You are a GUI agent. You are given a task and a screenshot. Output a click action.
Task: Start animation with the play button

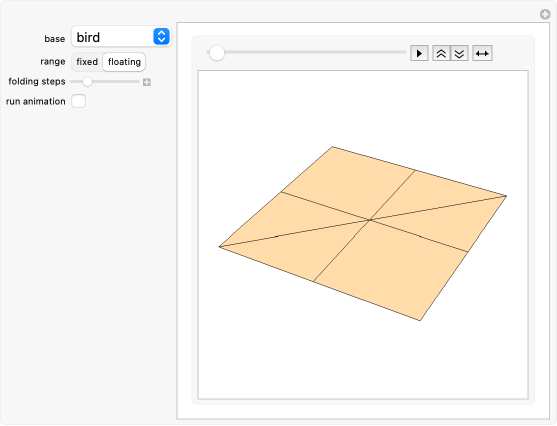[x=419, y=54]
